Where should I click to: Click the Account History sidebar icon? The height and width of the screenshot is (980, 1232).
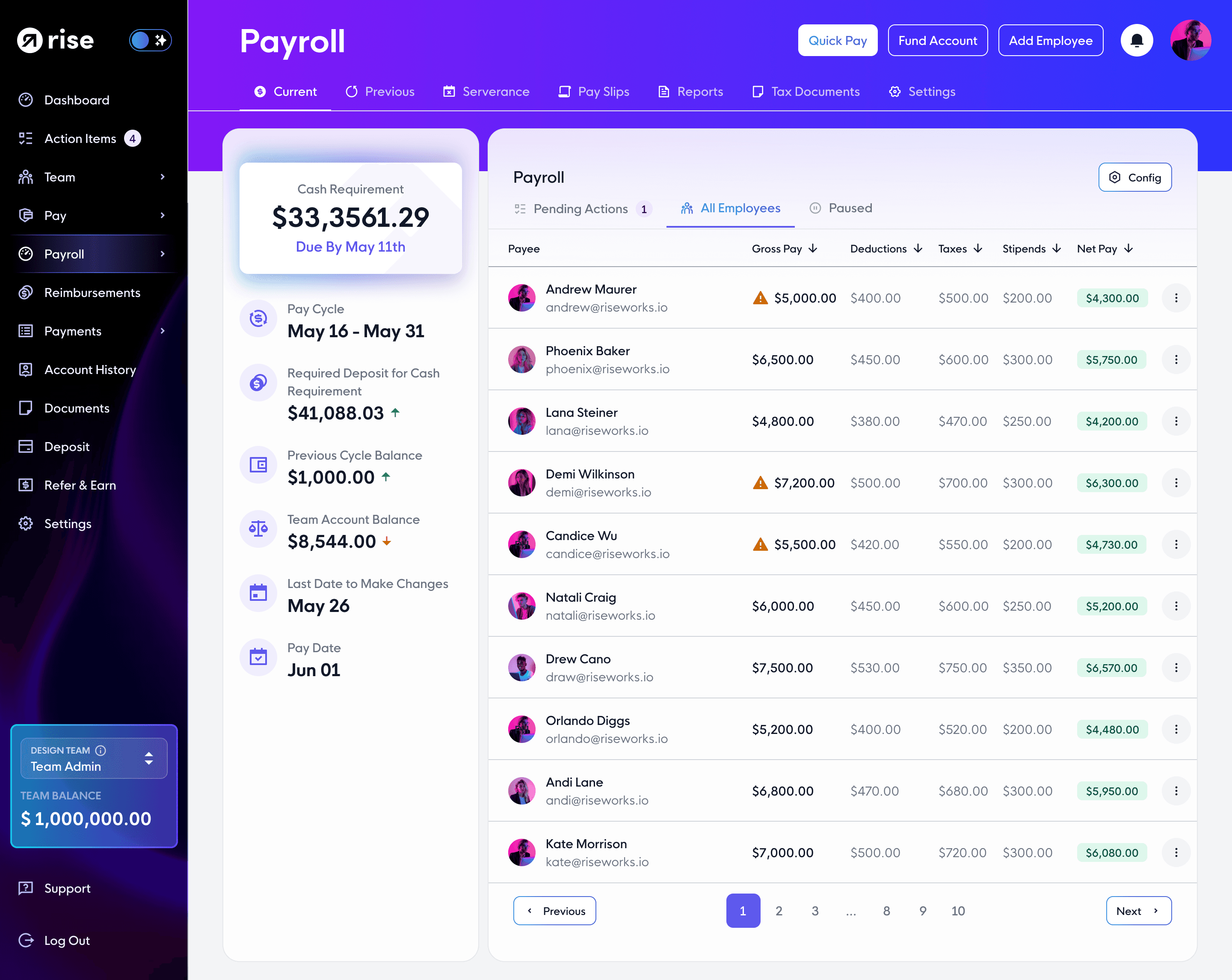pos(26,369)
